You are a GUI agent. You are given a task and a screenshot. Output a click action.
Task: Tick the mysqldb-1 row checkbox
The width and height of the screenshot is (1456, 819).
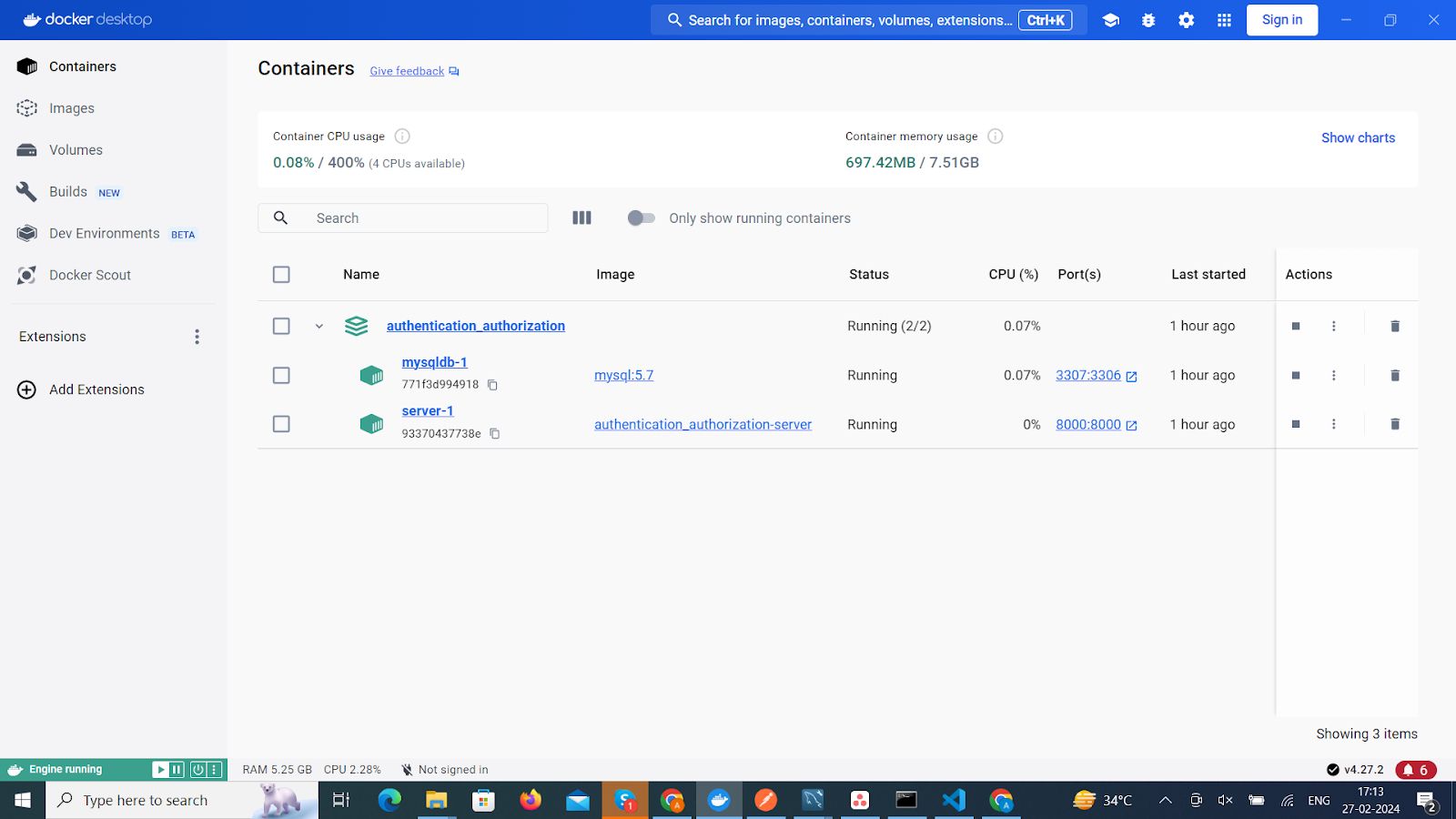[281, 375]
